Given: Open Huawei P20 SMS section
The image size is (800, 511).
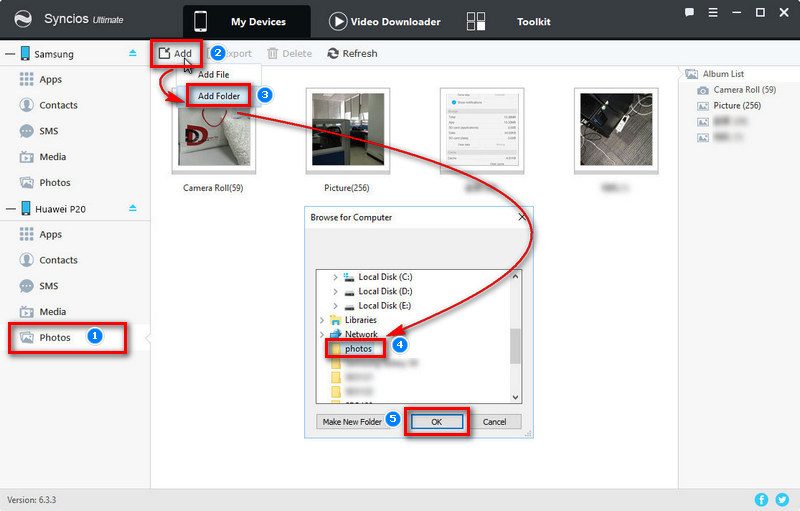Looking at the screenshot, I should 48,286.
